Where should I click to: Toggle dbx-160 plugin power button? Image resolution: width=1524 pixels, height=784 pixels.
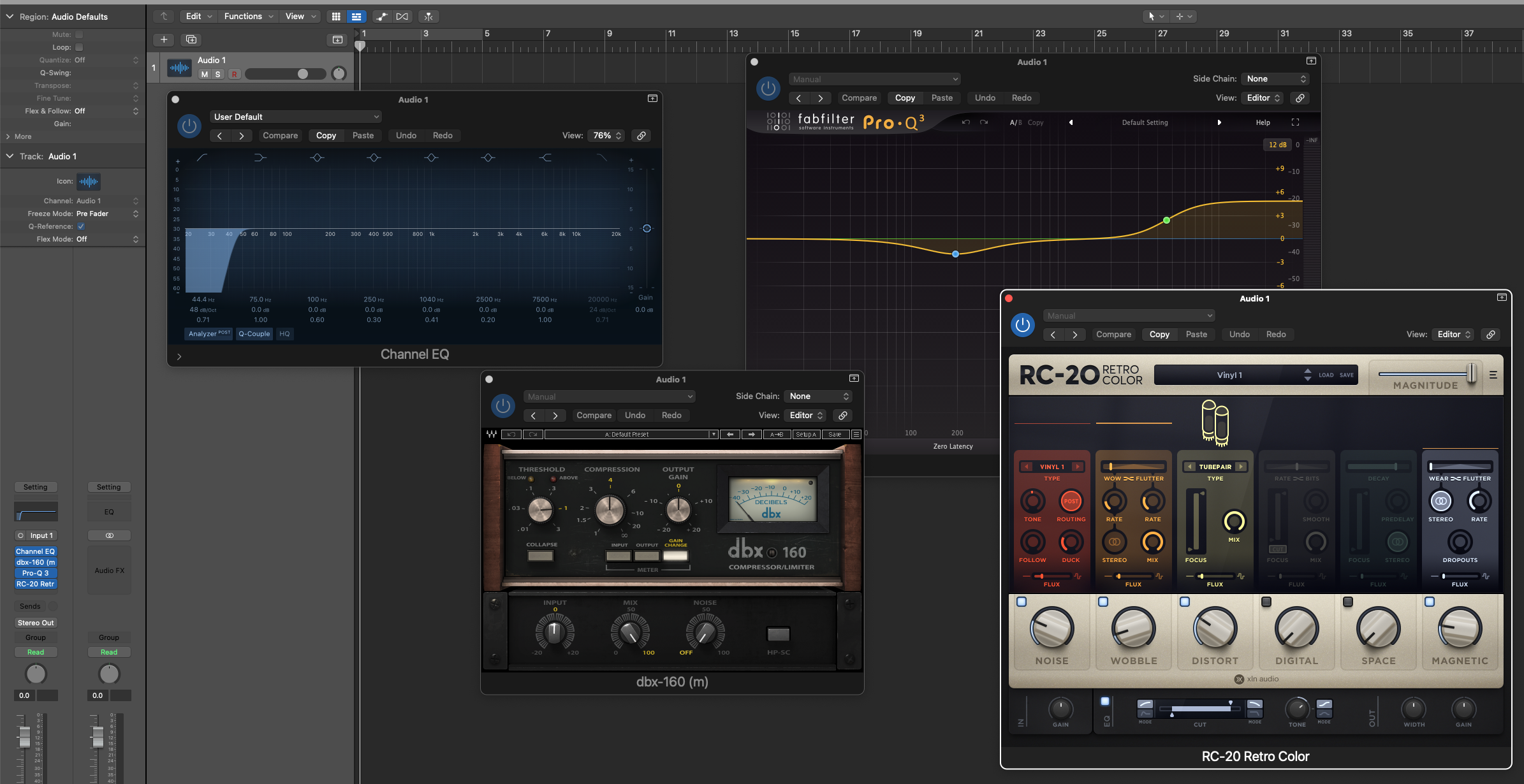[x=503, y=406]
